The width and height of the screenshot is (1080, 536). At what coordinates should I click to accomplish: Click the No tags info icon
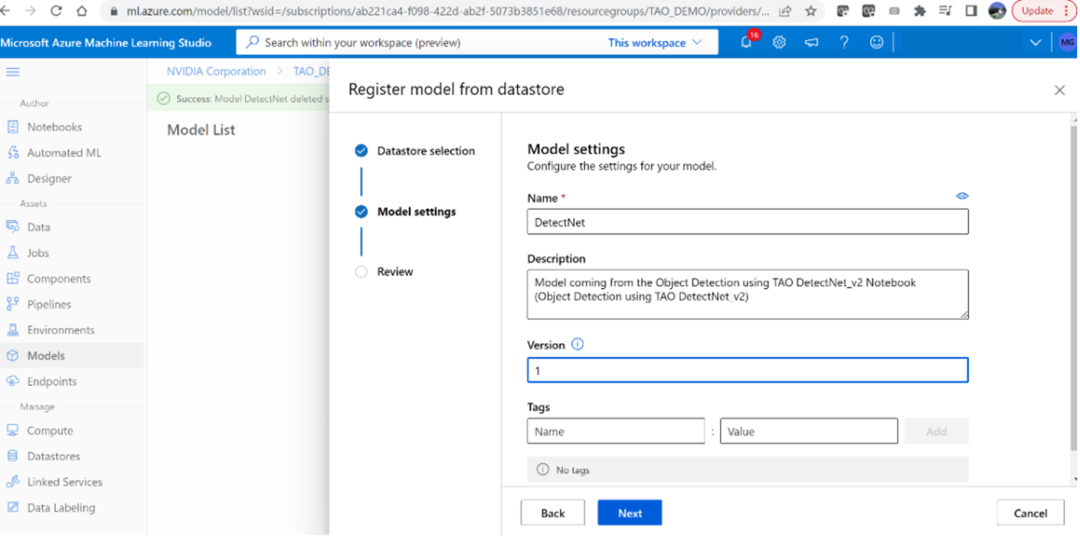(x=543, y=469)
